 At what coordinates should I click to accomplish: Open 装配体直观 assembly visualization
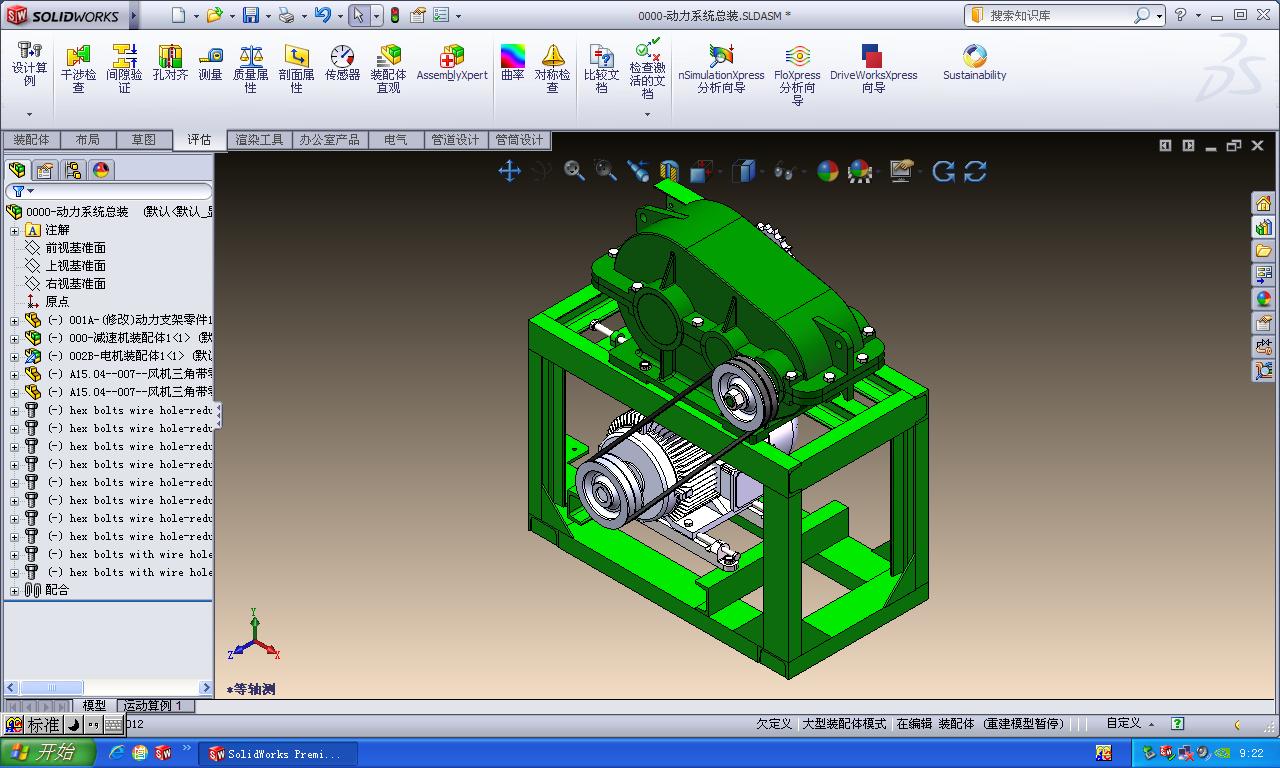click(x=388, y=68)
